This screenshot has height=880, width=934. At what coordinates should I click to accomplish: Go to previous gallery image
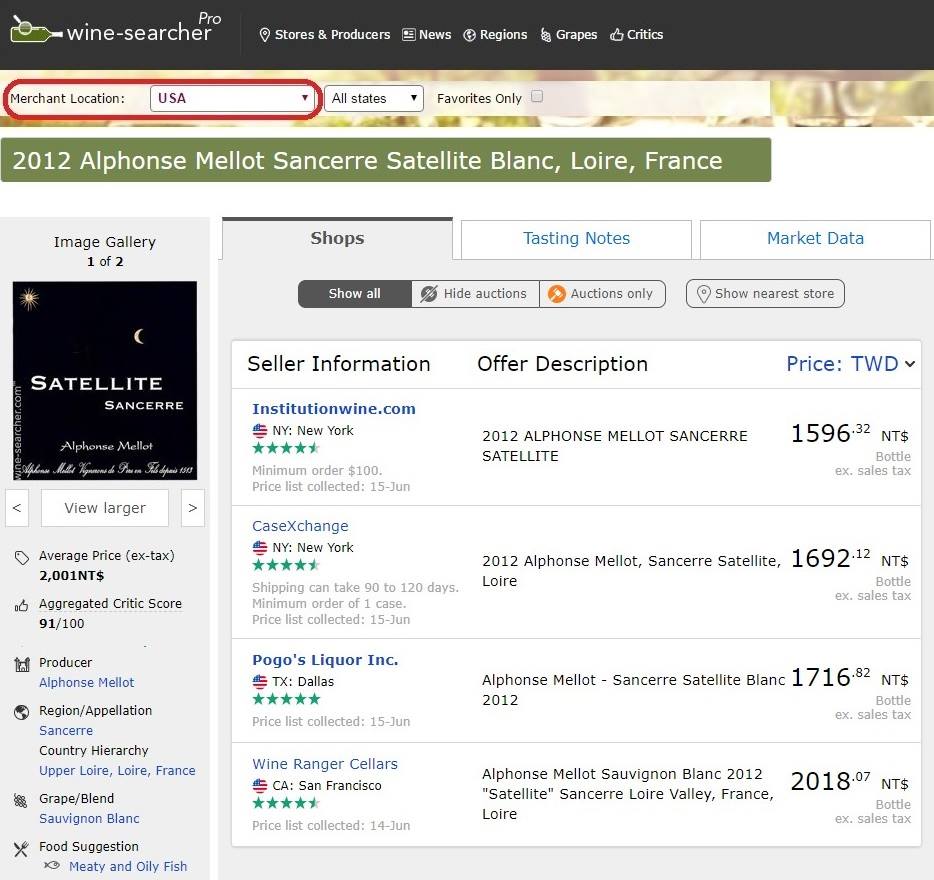coord(17,508)
